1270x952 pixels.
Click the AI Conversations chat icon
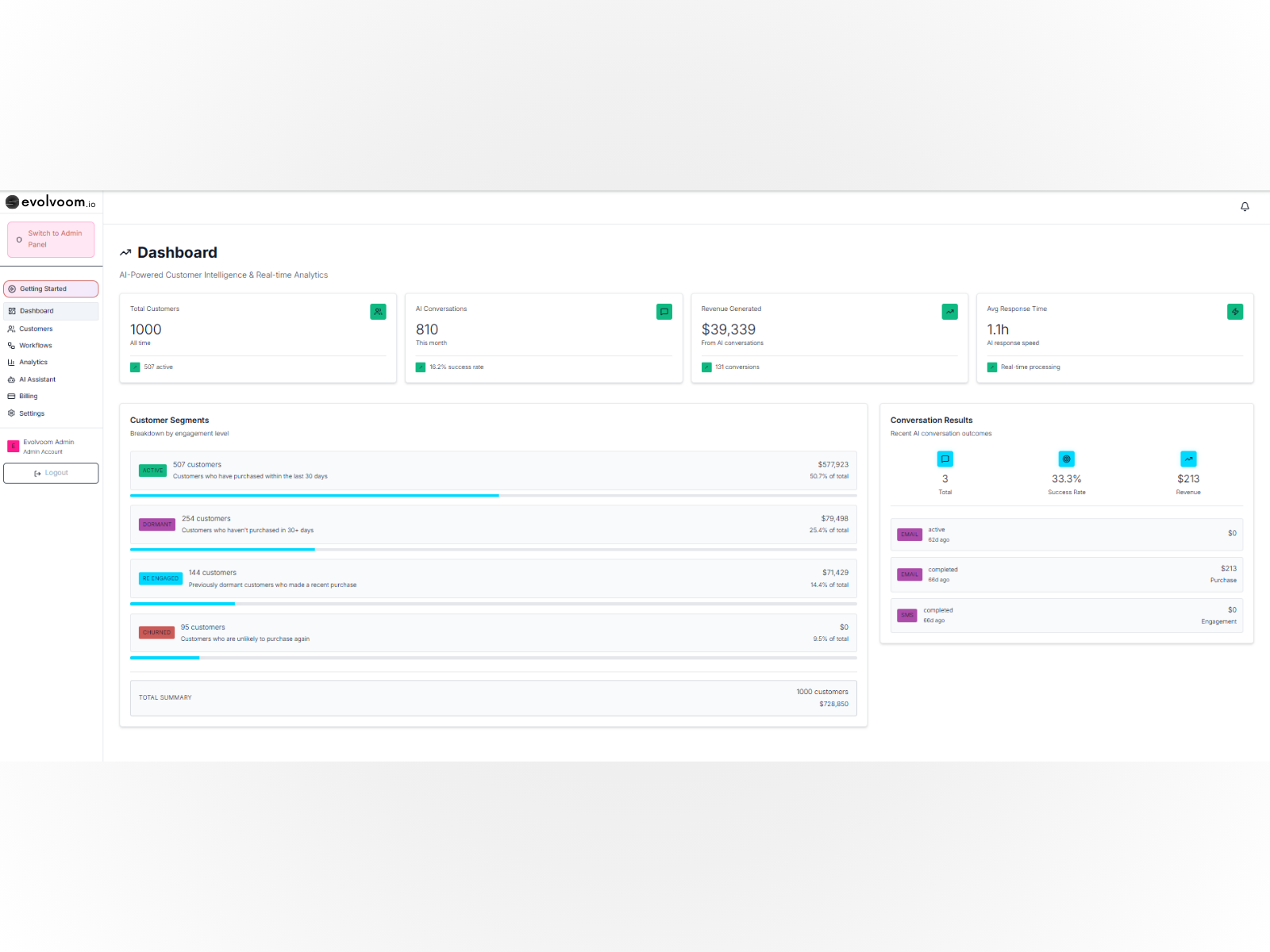coord(664,312)
